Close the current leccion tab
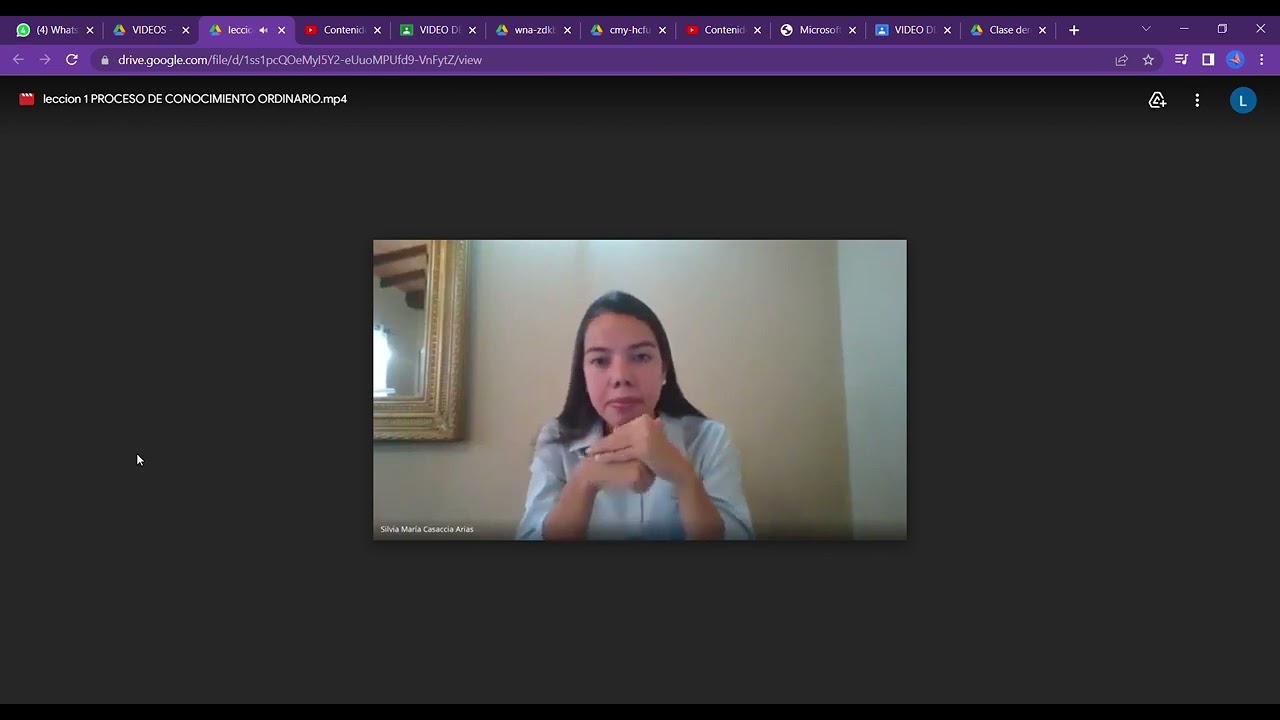The height and width of the screenshot is (720, 1280). [x=281, y=30]
